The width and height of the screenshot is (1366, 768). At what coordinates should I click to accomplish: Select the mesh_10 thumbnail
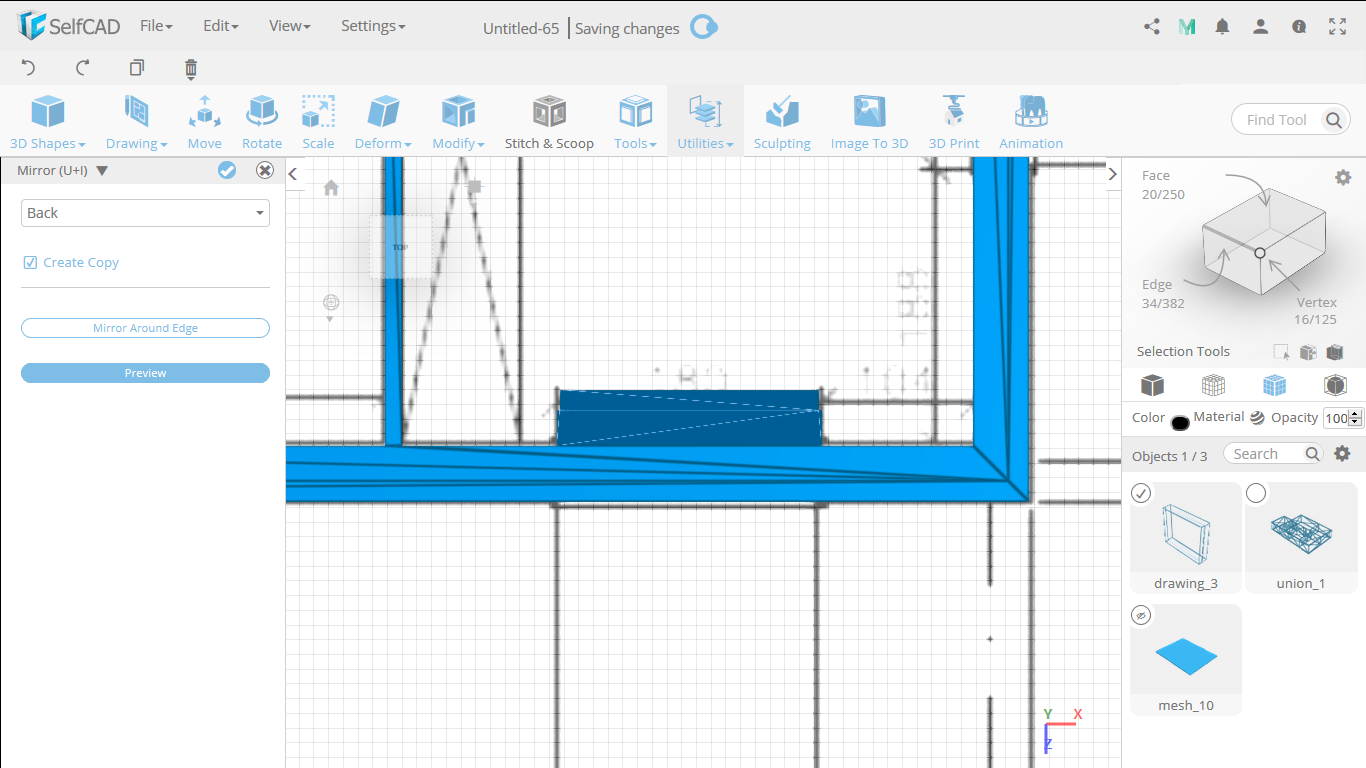(1186, 659)
